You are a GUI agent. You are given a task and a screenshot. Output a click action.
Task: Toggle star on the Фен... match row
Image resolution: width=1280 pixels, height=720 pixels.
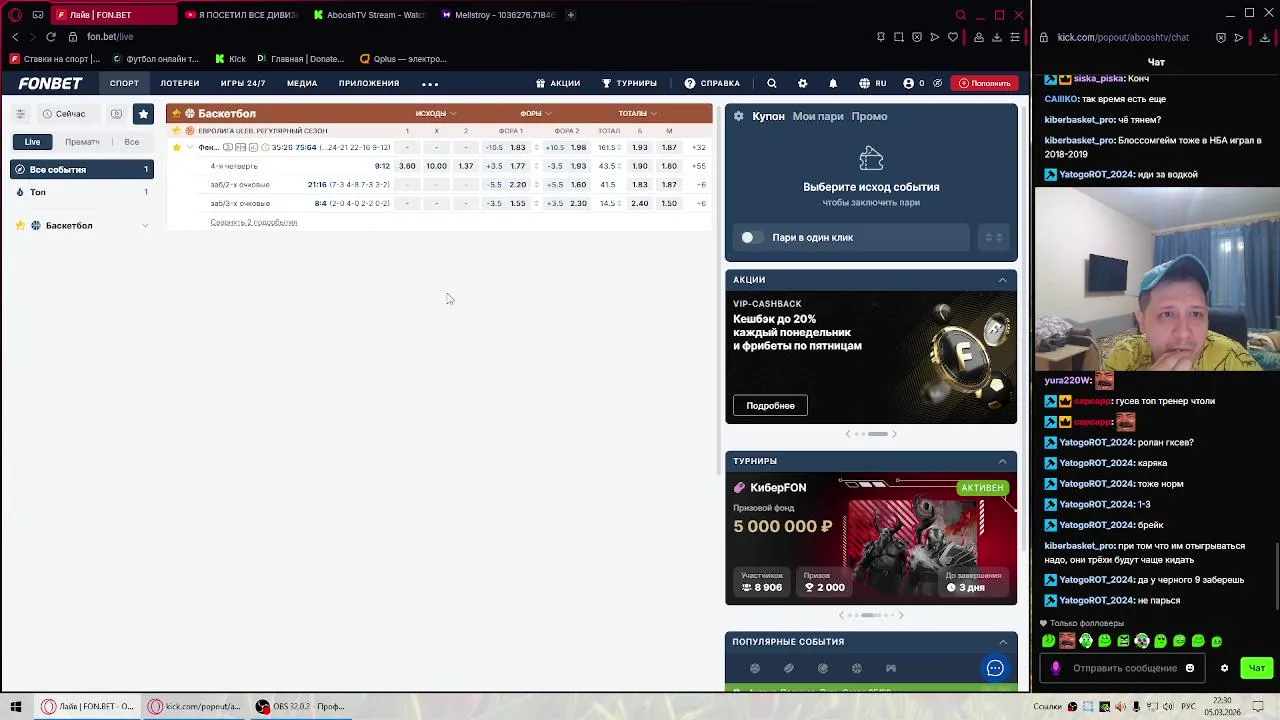[177, 148]
